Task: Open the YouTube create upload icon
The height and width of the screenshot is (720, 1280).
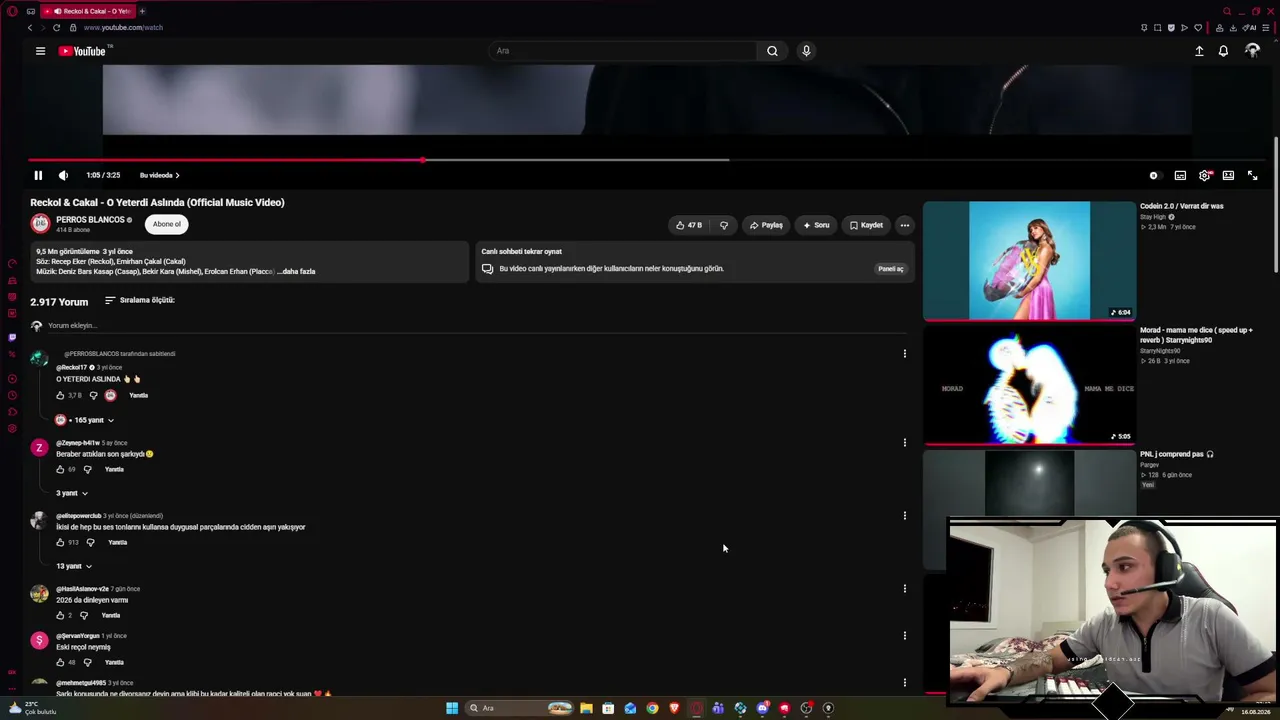Action: point(1199,51)
